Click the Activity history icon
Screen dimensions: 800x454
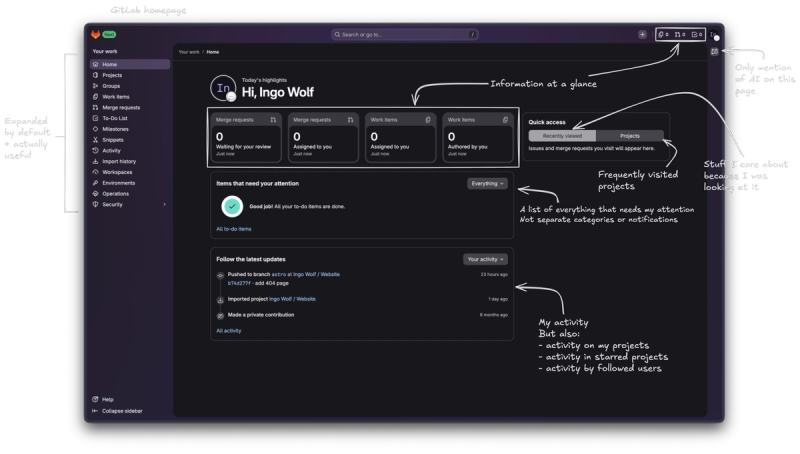click(x=95, y=150)
